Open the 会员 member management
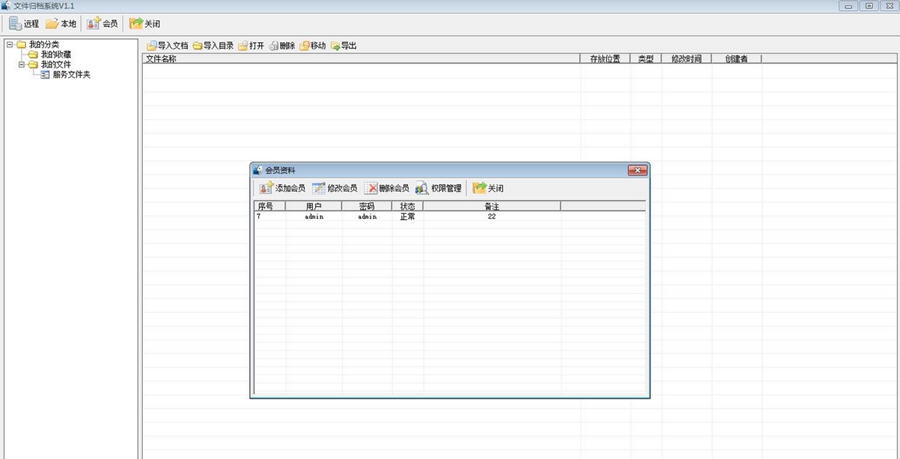Image resolution: width=900 pixels, height=459 pixels. [x=103, y=24]
